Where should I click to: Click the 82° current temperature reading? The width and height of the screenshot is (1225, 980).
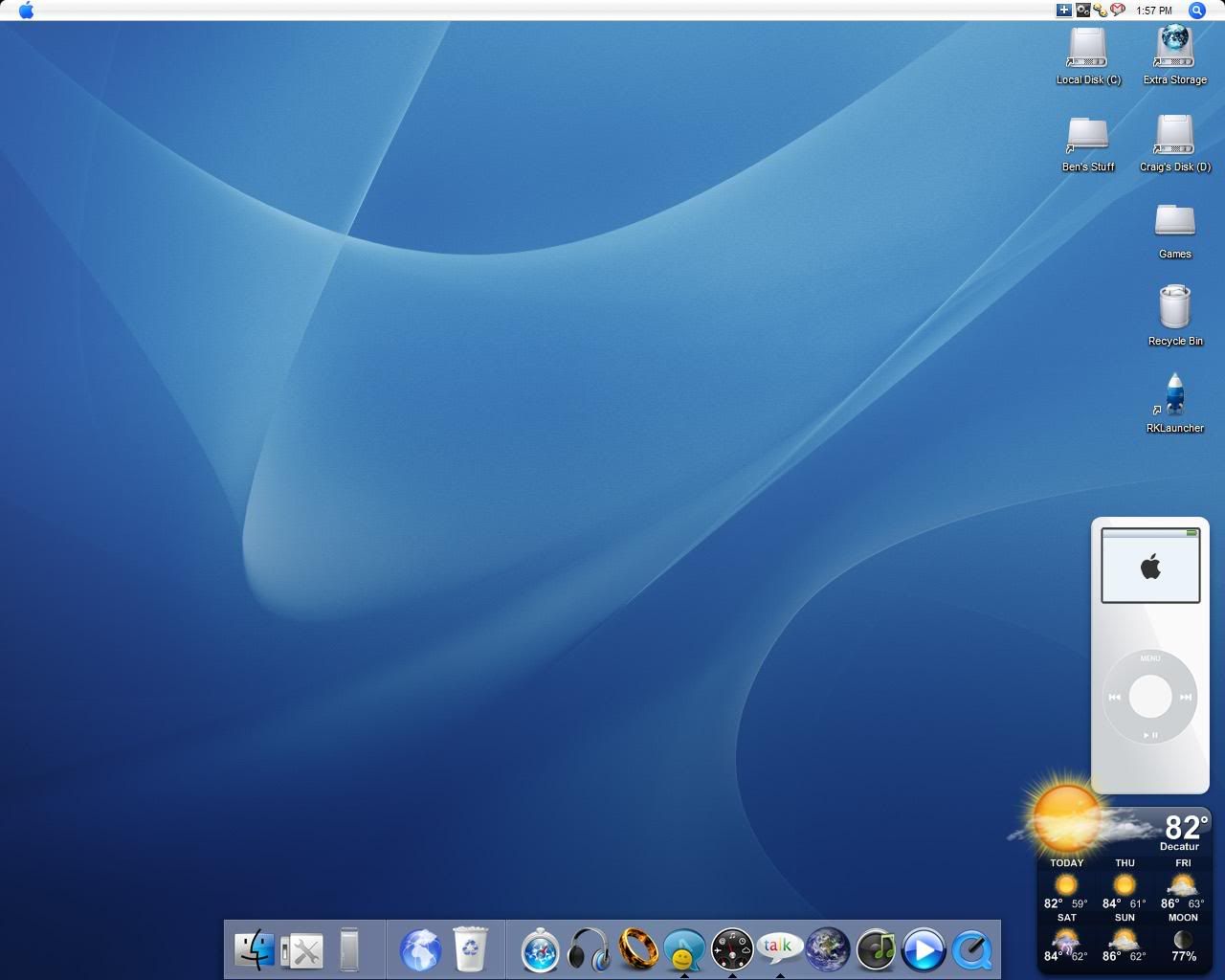1187,827
